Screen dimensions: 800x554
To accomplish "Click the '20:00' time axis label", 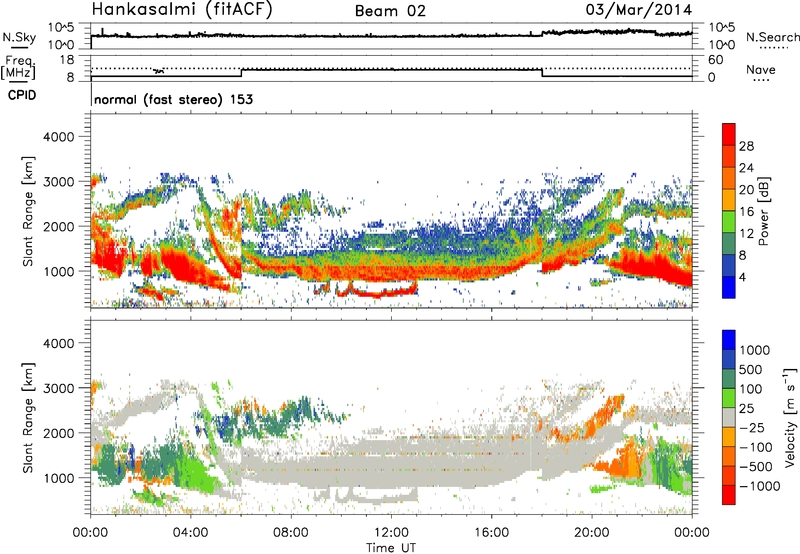I will click(592, 533).
